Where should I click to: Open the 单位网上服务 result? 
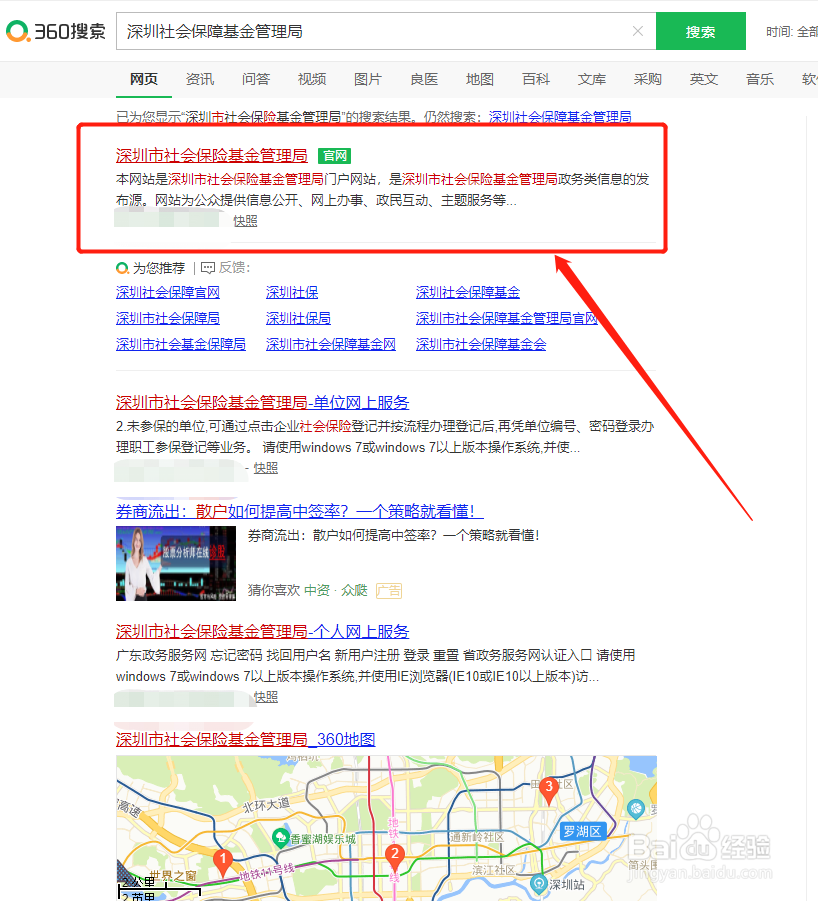[x=263, y=402]
